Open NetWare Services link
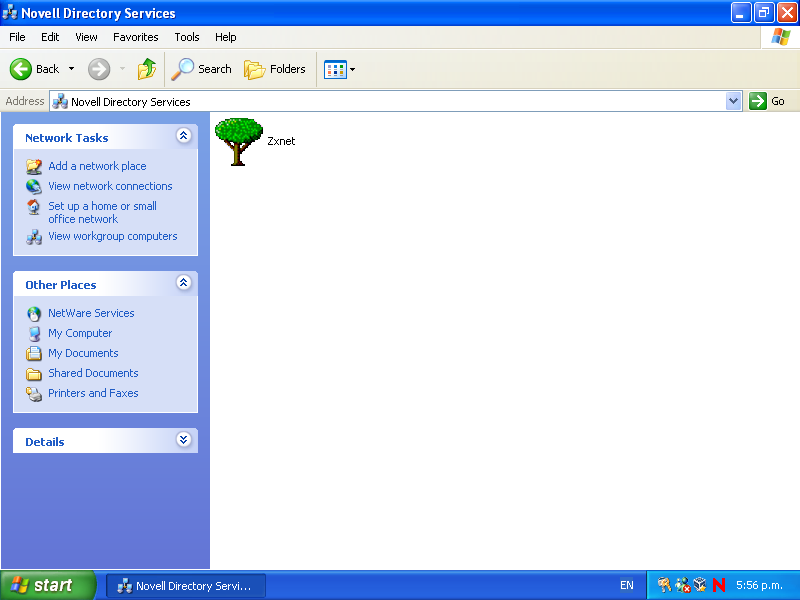This screenshot has height=600, width=800. (91, 313)
